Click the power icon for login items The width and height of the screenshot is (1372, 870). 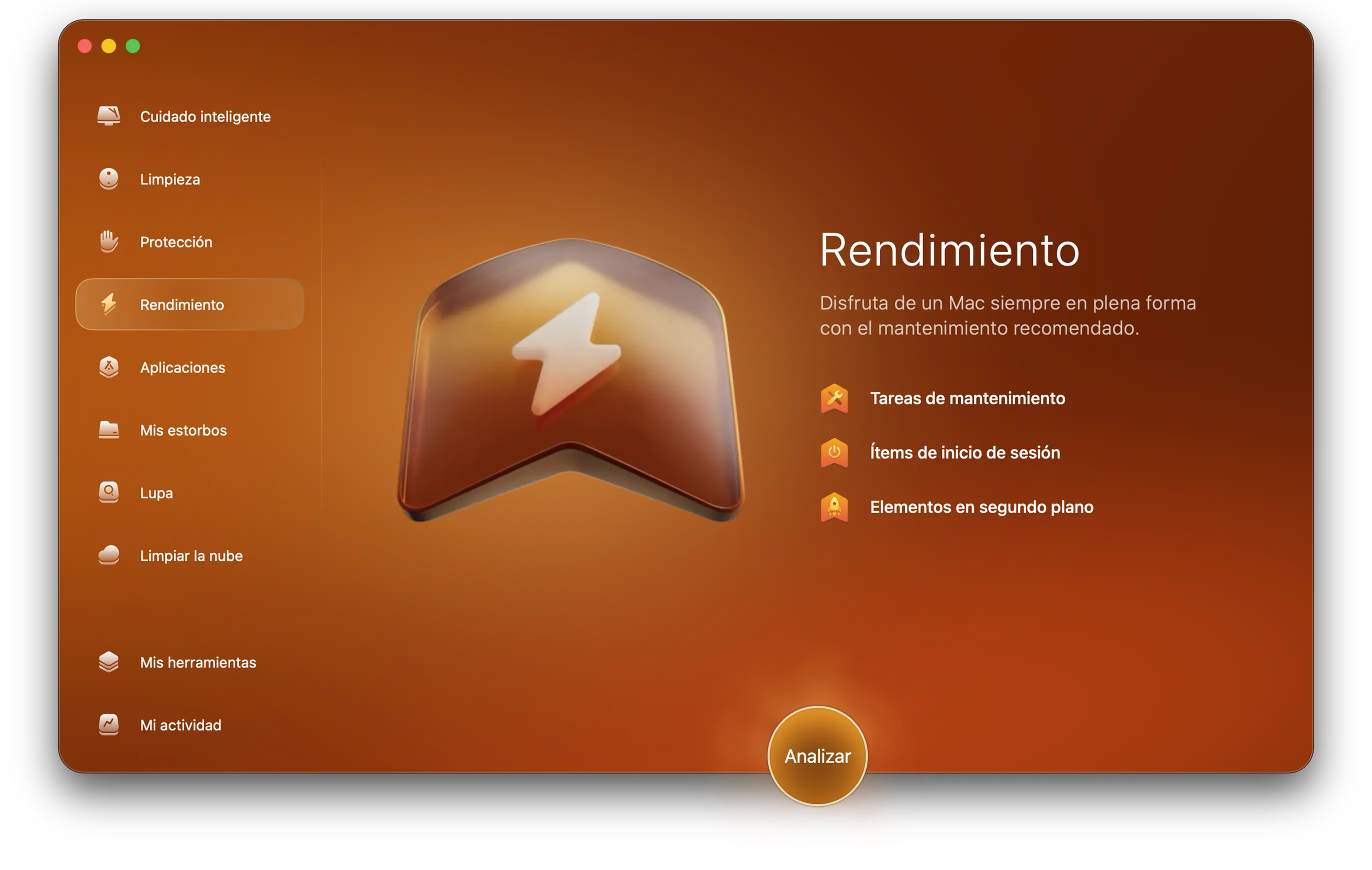coord(834,452)
